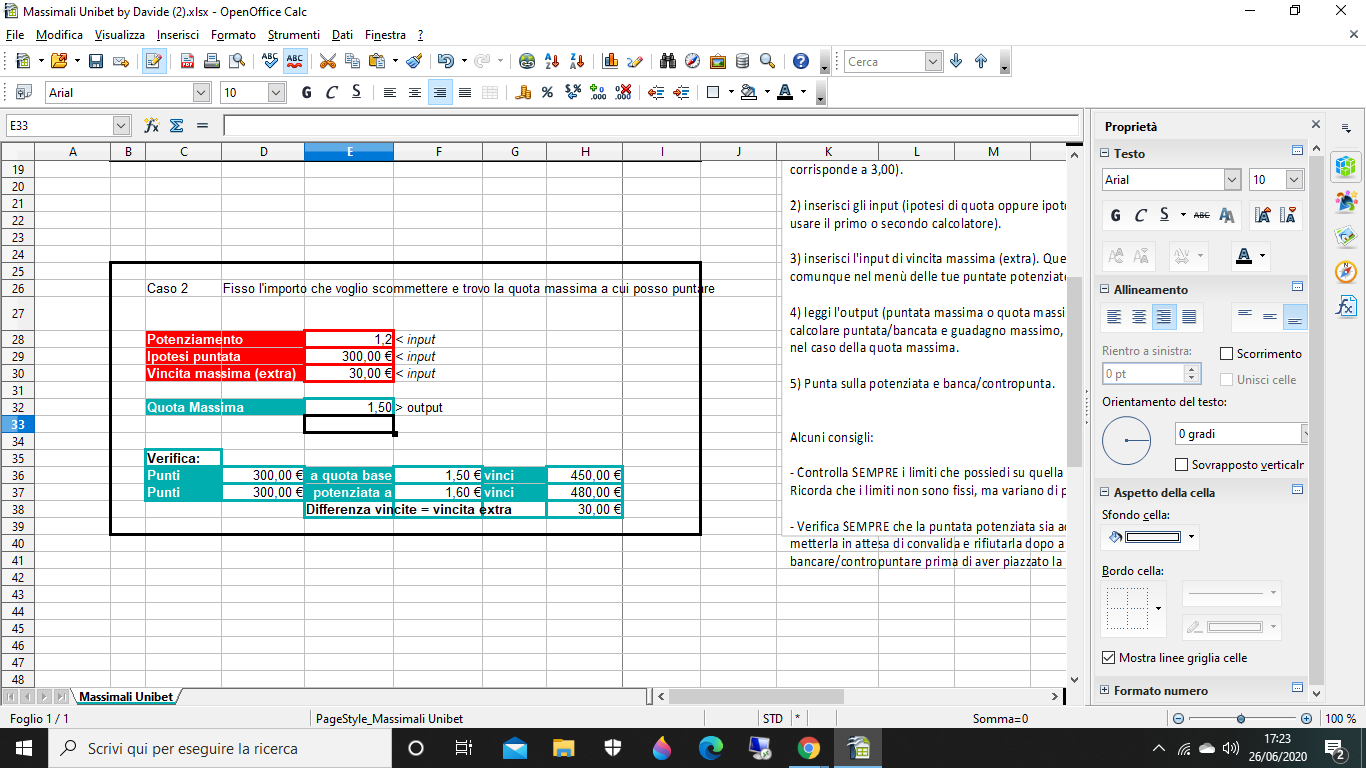Toggle AutoSpellcheck icon
The image size is (1366, 768).
295,61
